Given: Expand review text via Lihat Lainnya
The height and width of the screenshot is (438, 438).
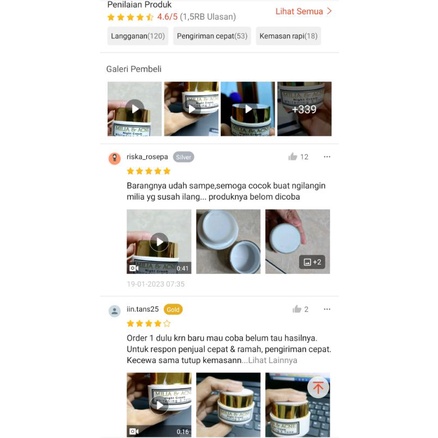Looking at the screenshot, I should (273, 360).
